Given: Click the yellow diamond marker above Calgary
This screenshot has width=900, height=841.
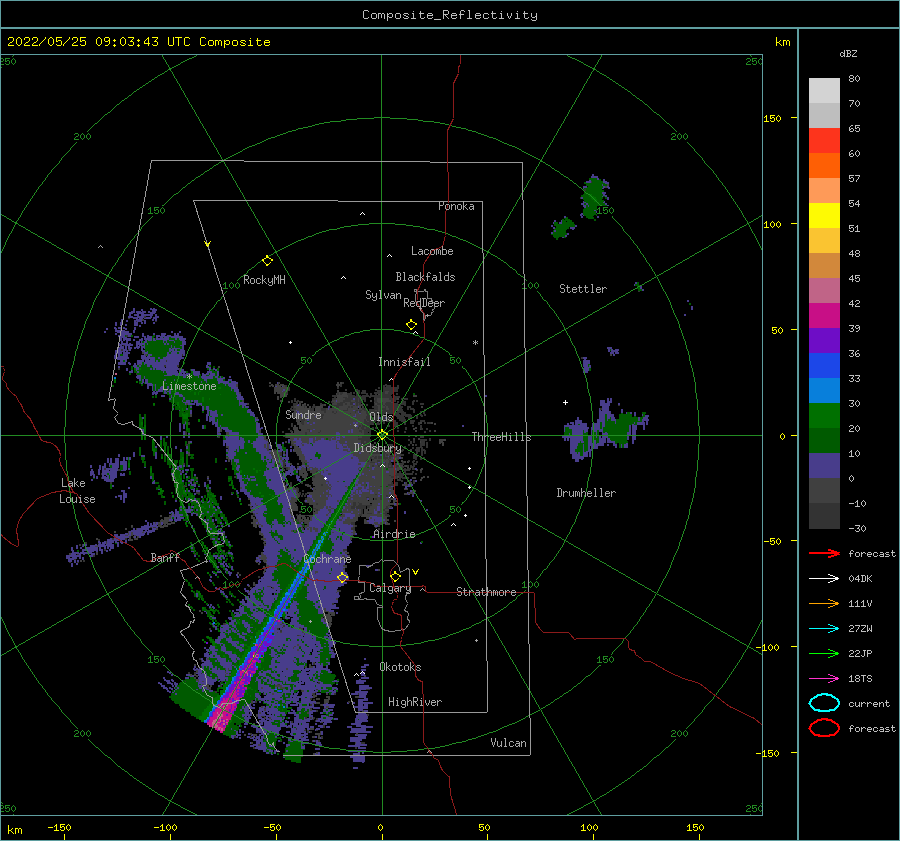Looking at the screenshot, I should (x=395, y=576).
